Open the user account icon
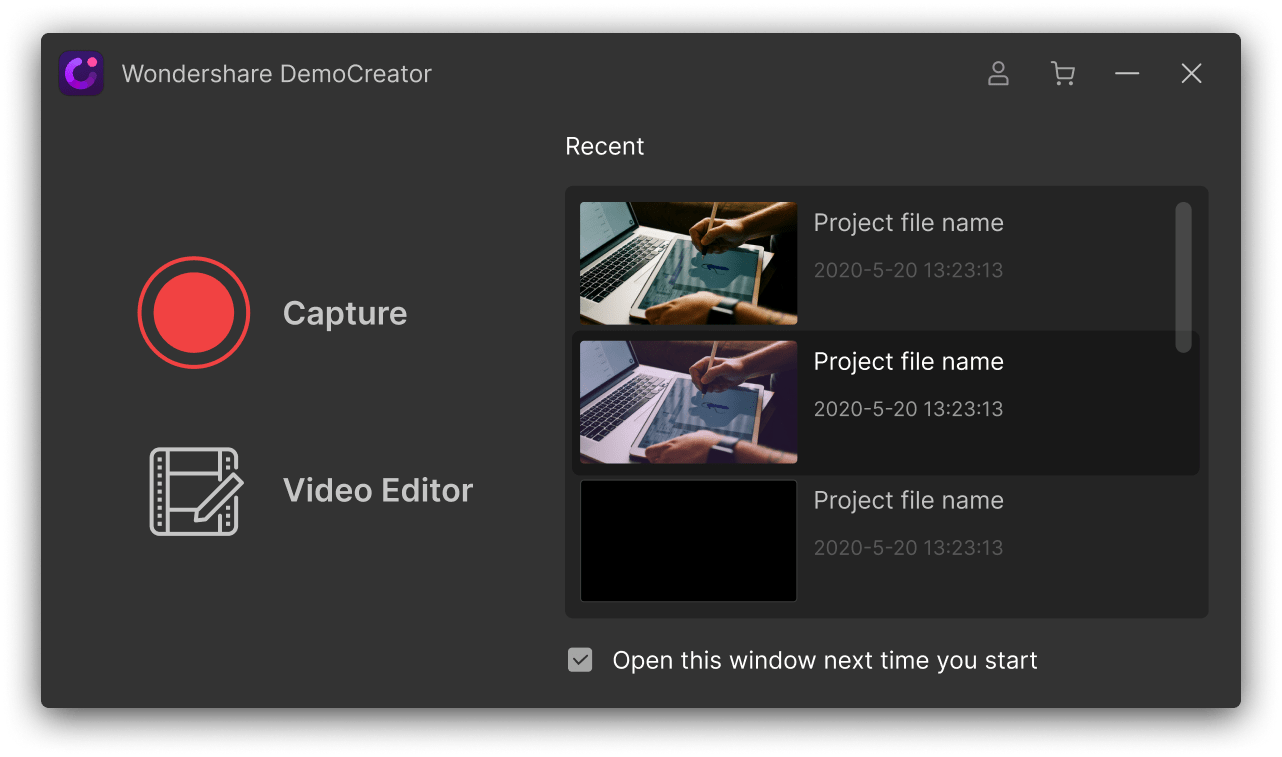 (x=998, y=73)
